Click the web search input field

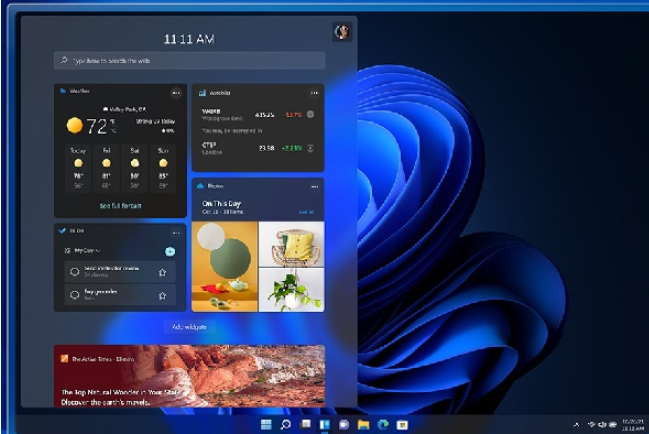tap(190, 61)
